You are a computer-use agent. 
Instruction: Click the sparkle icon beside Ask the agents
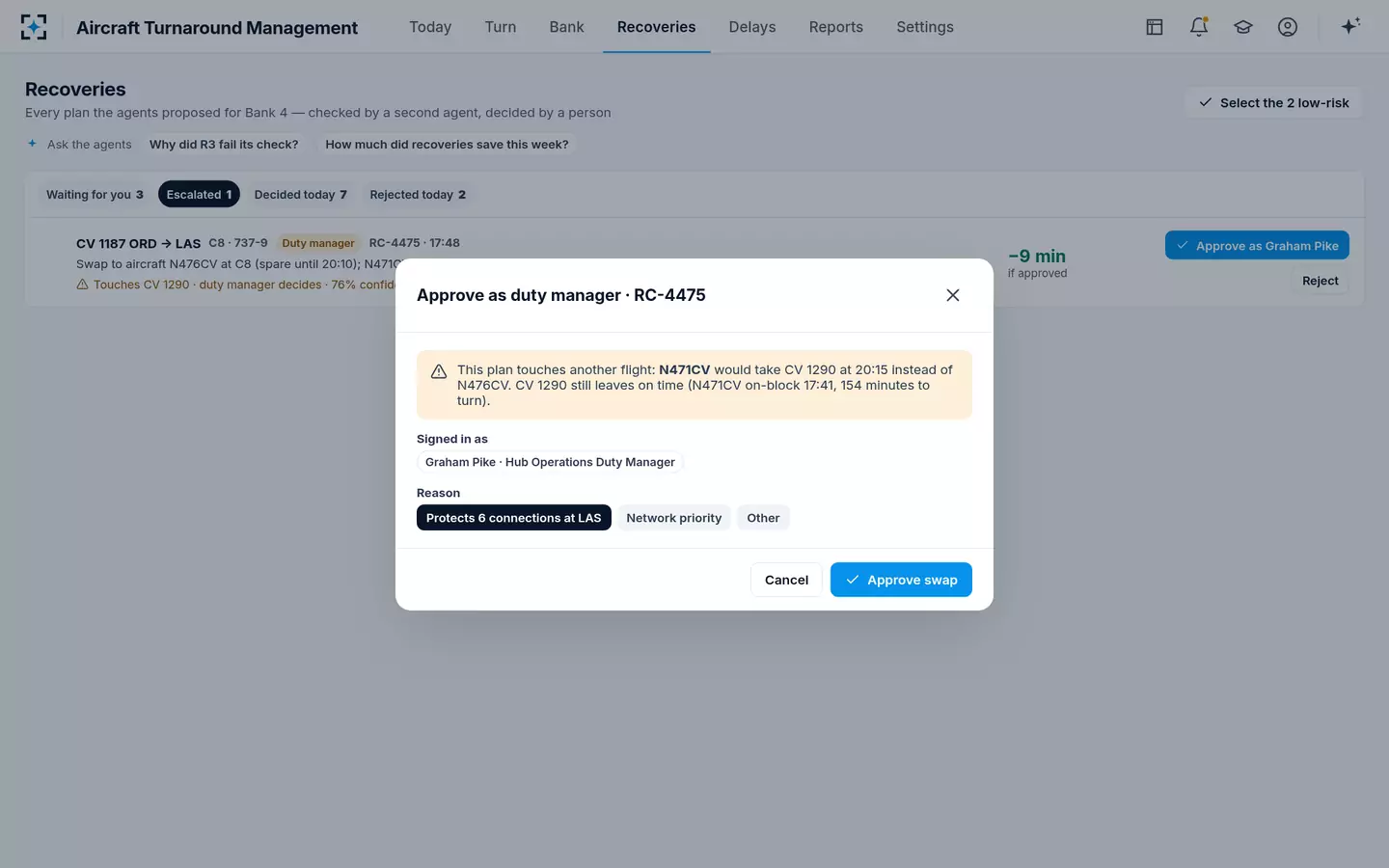point(32,144)
